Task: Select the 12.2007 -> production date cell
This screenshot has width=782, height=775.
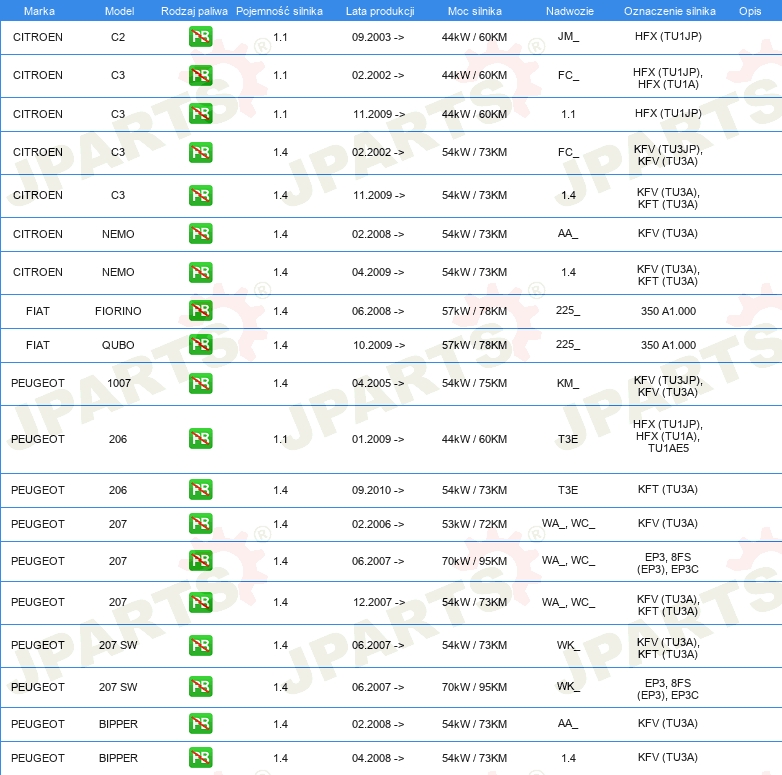Action: coord(379,602)
